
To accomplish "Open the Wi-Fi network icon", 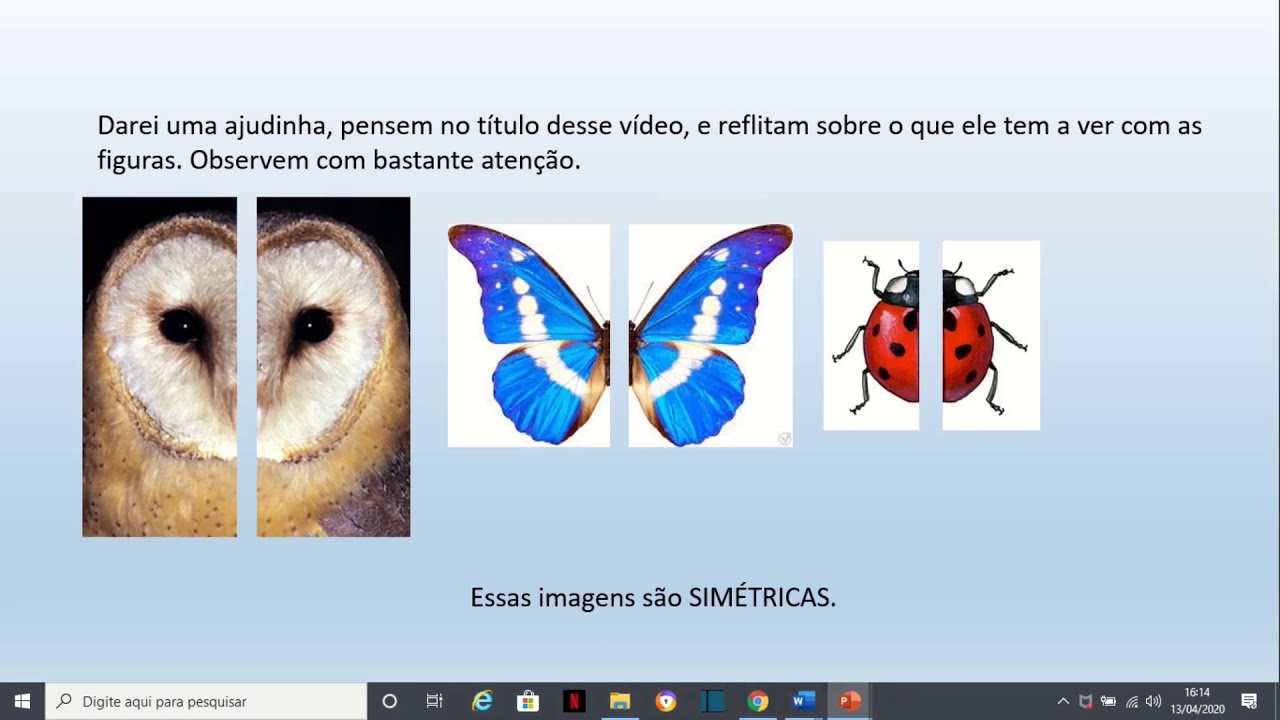I will 1131,701.
